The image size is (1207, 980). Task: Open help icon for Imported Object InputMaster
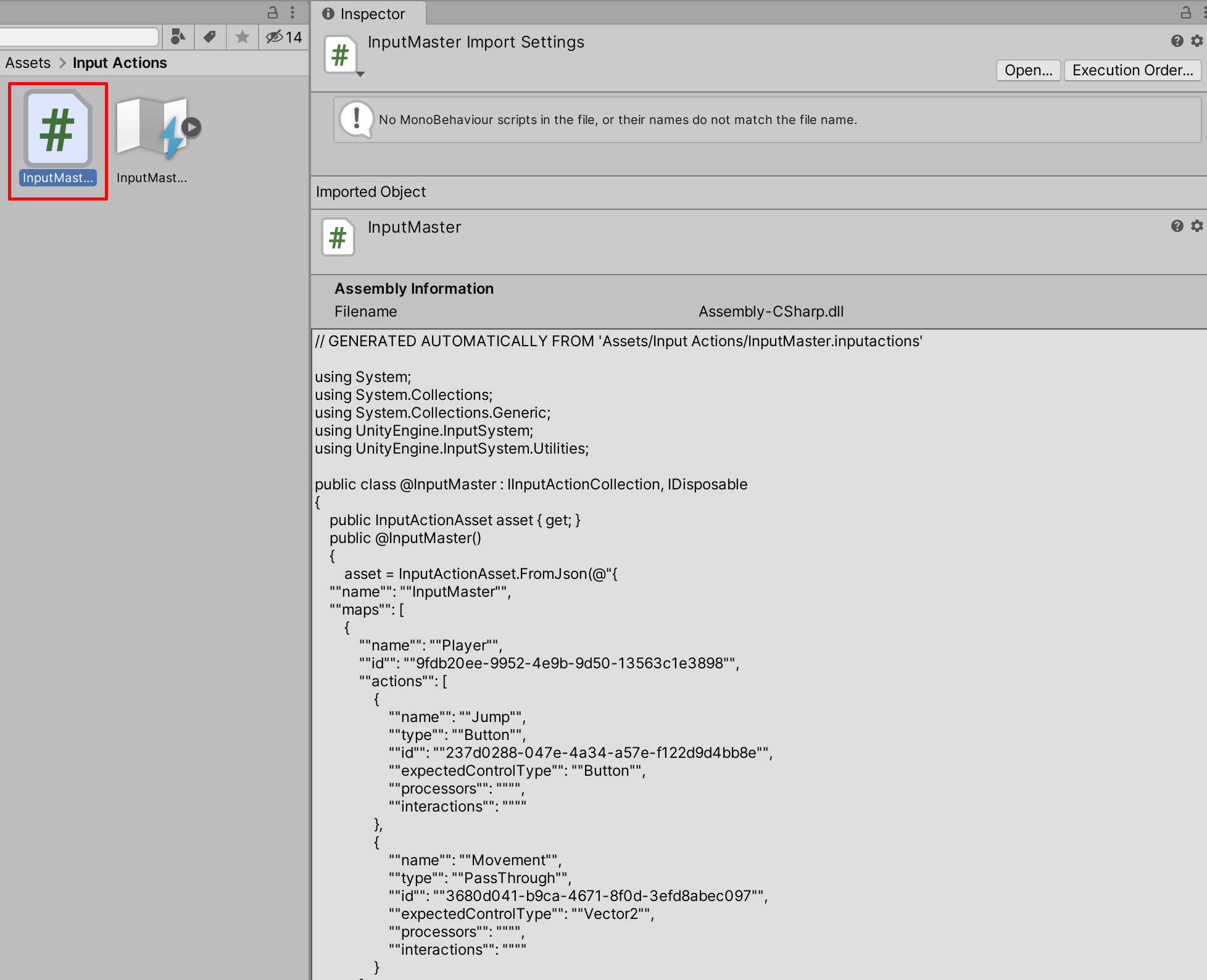coord(1177,226)
